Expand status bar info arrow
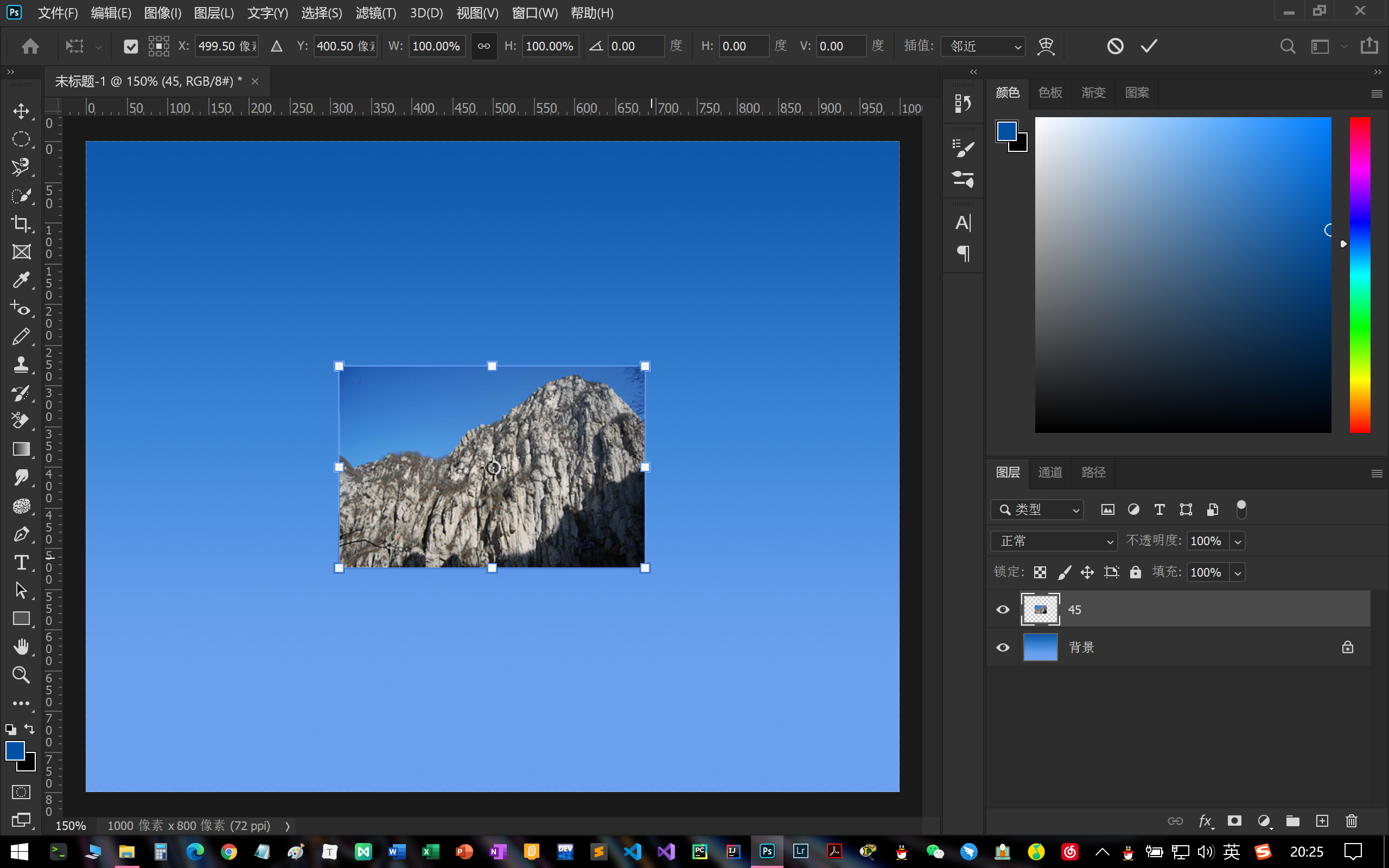This screenshot has height=868, width=1389. point(288,826)
